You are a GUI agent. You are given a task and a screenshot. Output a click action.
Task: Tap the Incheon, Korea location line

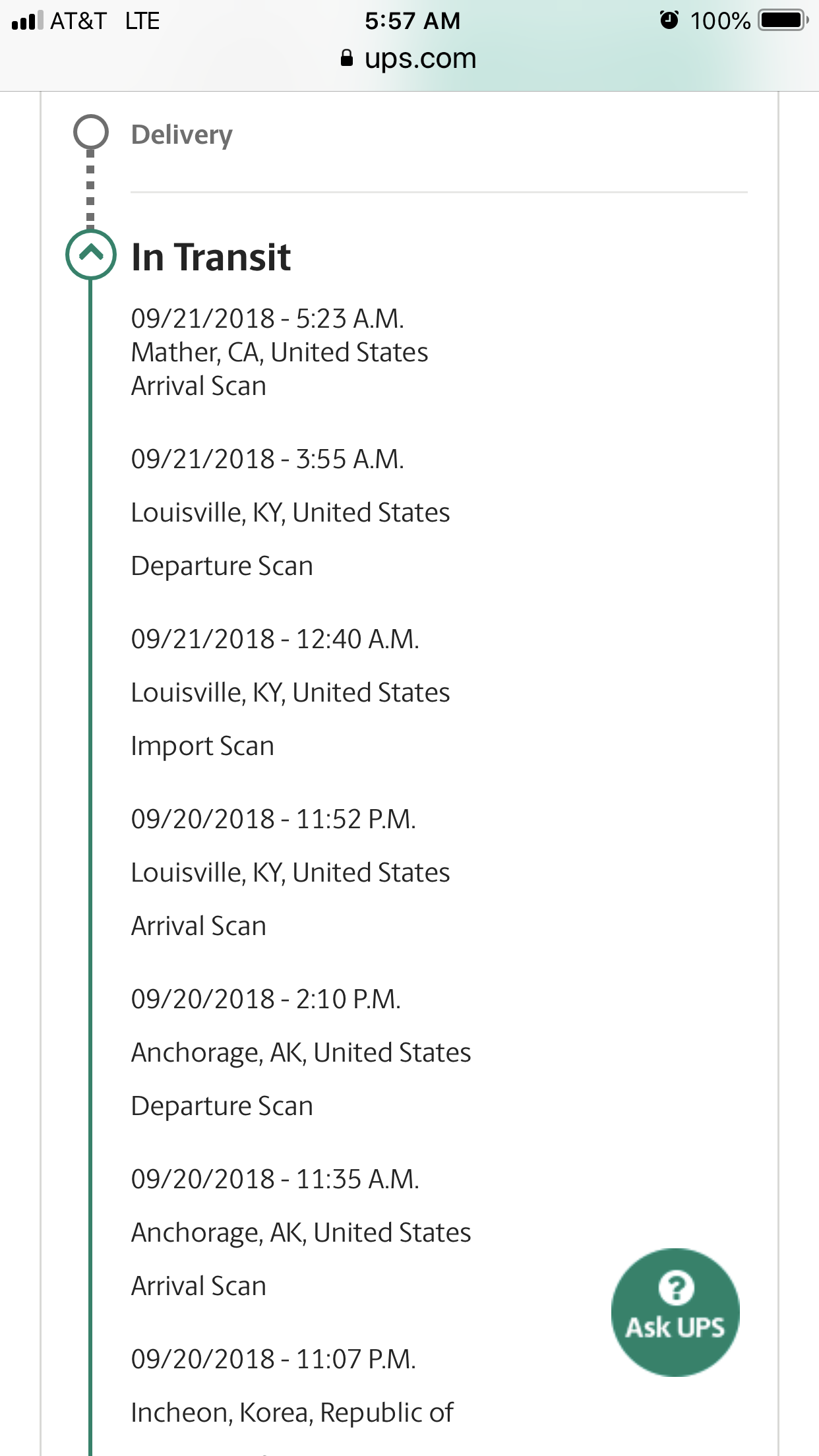(x=292, y=1412)
